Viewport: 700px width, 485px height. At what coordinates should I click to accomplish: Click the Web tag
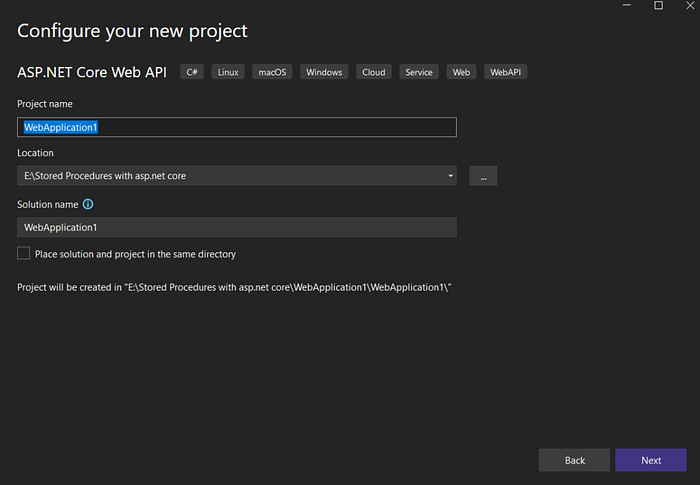pyautogui.click(x=461, y=72)
